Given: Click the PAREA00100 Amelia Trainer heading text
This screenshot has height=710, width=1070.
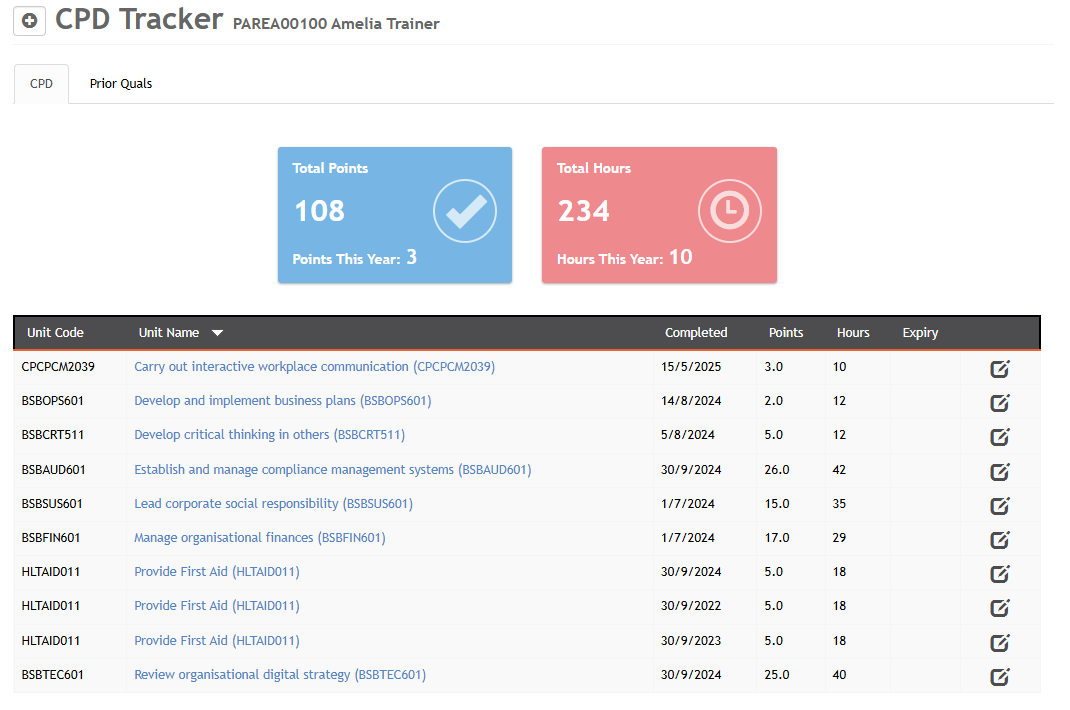Looking at the screenshot, I should tap(336, 24).
